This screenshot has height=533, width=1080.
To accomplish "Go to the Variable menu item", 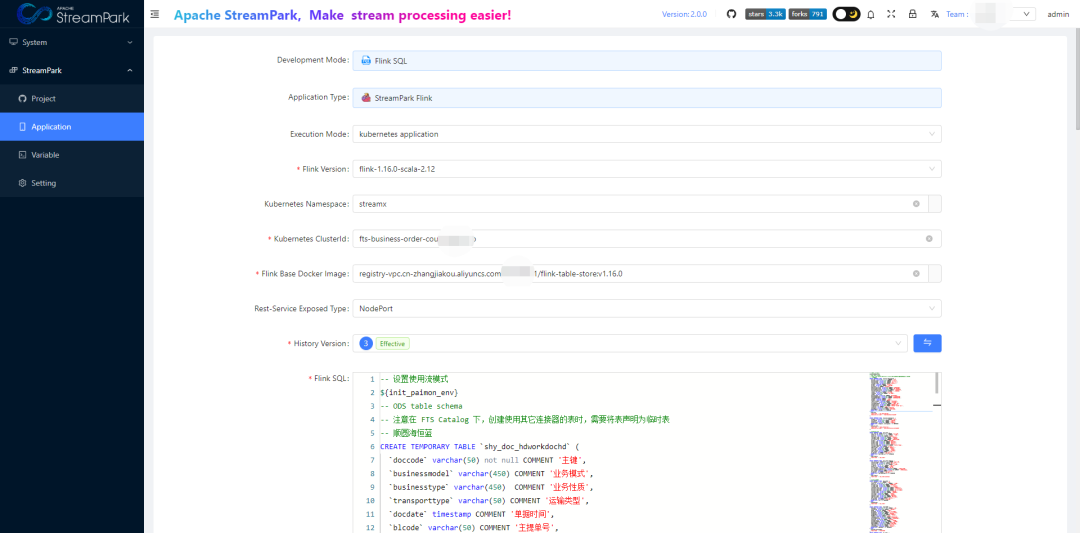I will [45, 155].
